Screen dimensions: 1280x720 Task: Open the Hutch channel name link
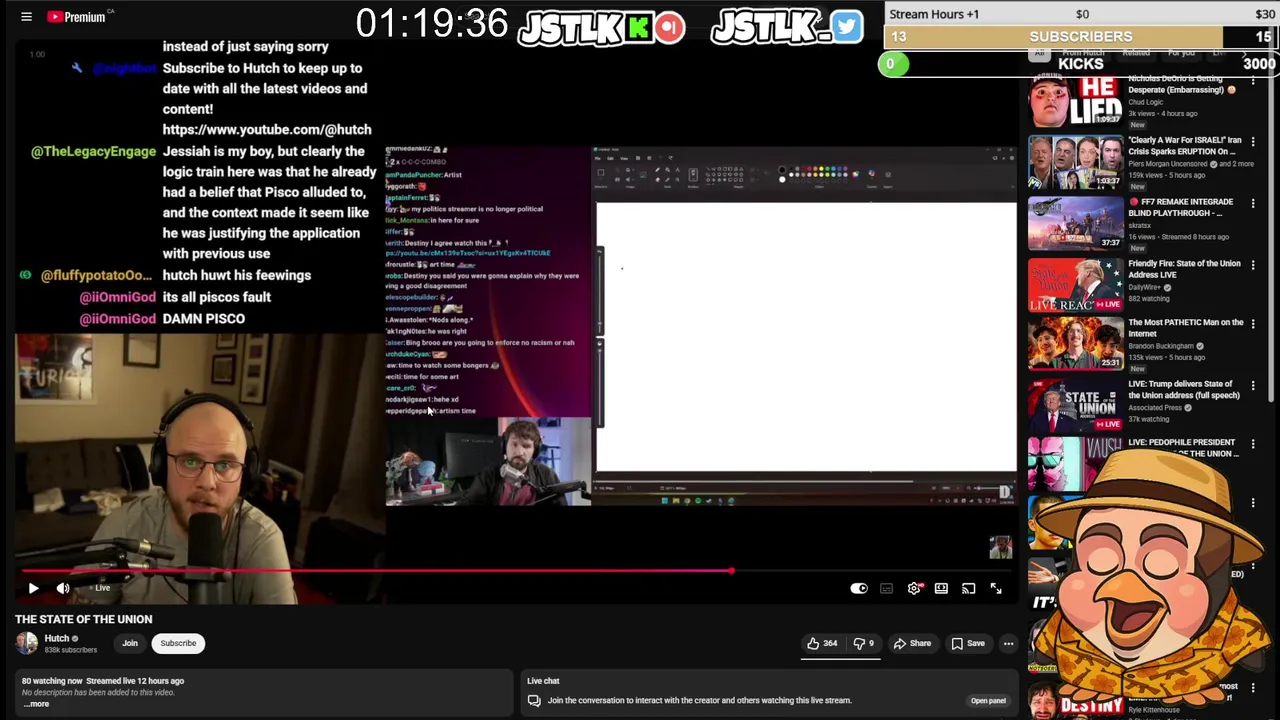57,638
